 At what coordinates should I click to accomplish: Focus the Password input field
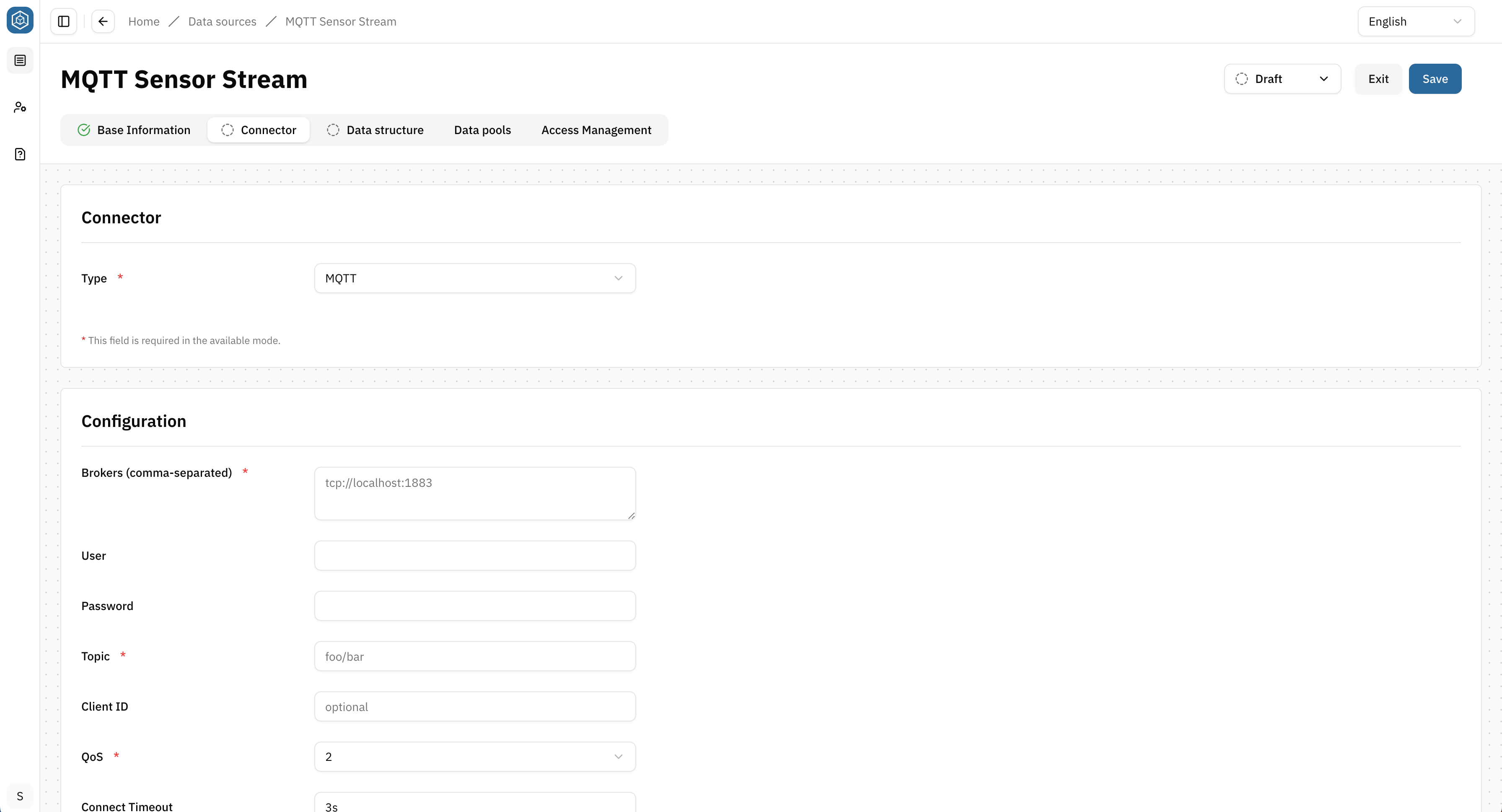475,606
